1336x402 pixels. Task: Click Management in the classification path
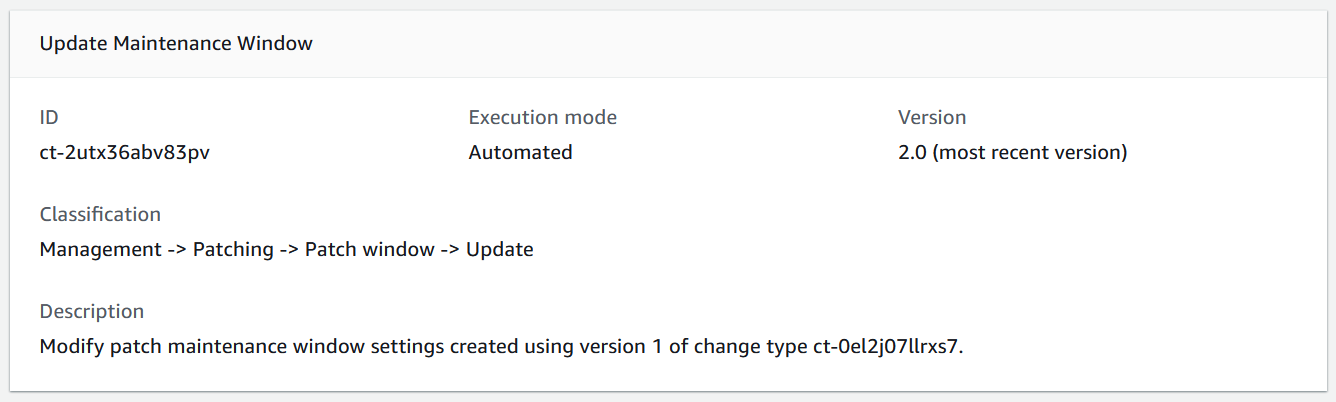pos(99,250)
